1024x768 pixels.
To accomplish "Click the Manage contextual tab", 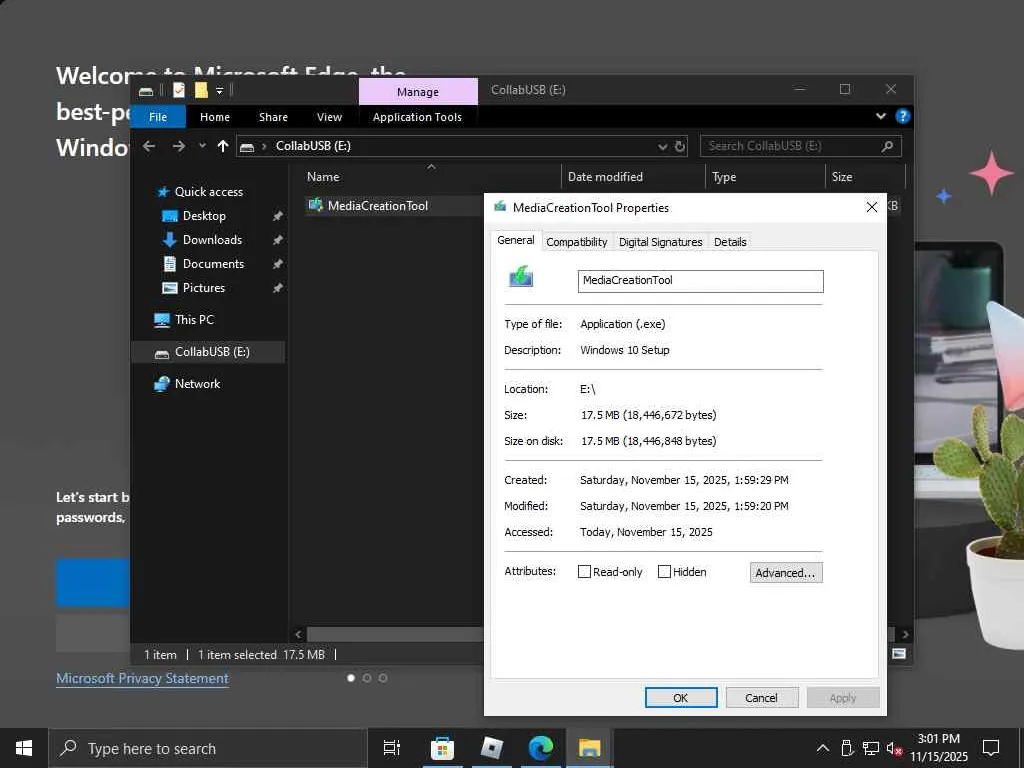I will pyautogui.click(x=418, y=91).
